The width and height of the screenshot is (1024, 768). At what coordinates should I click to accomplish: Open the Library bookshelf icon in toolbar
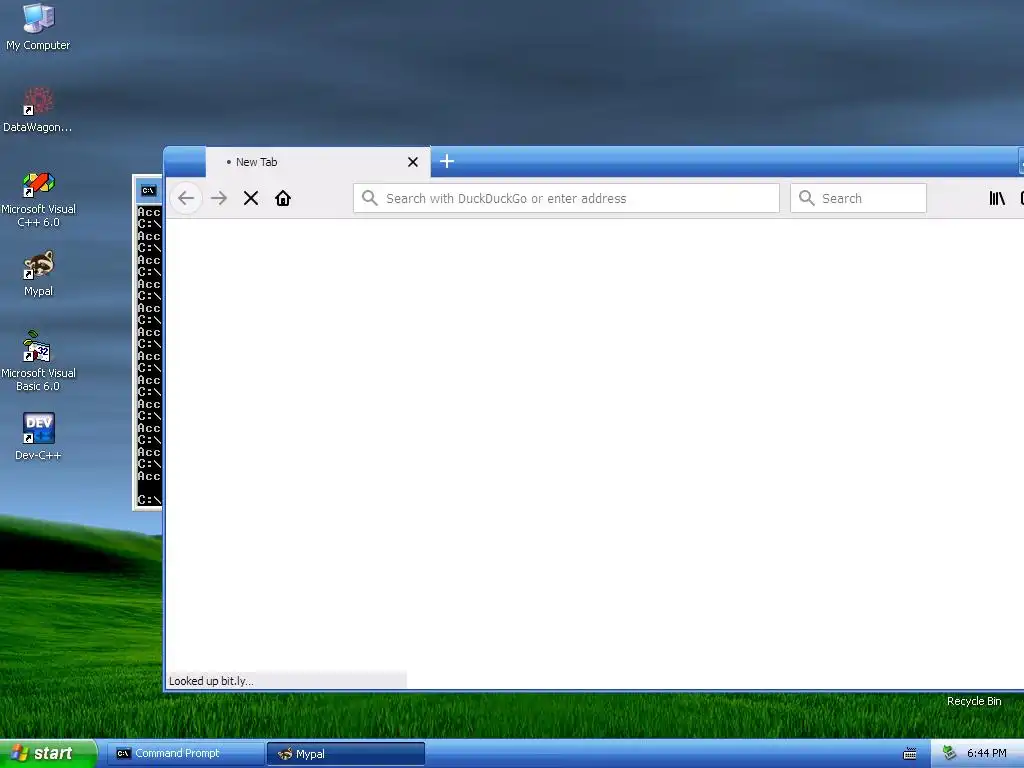997,198
